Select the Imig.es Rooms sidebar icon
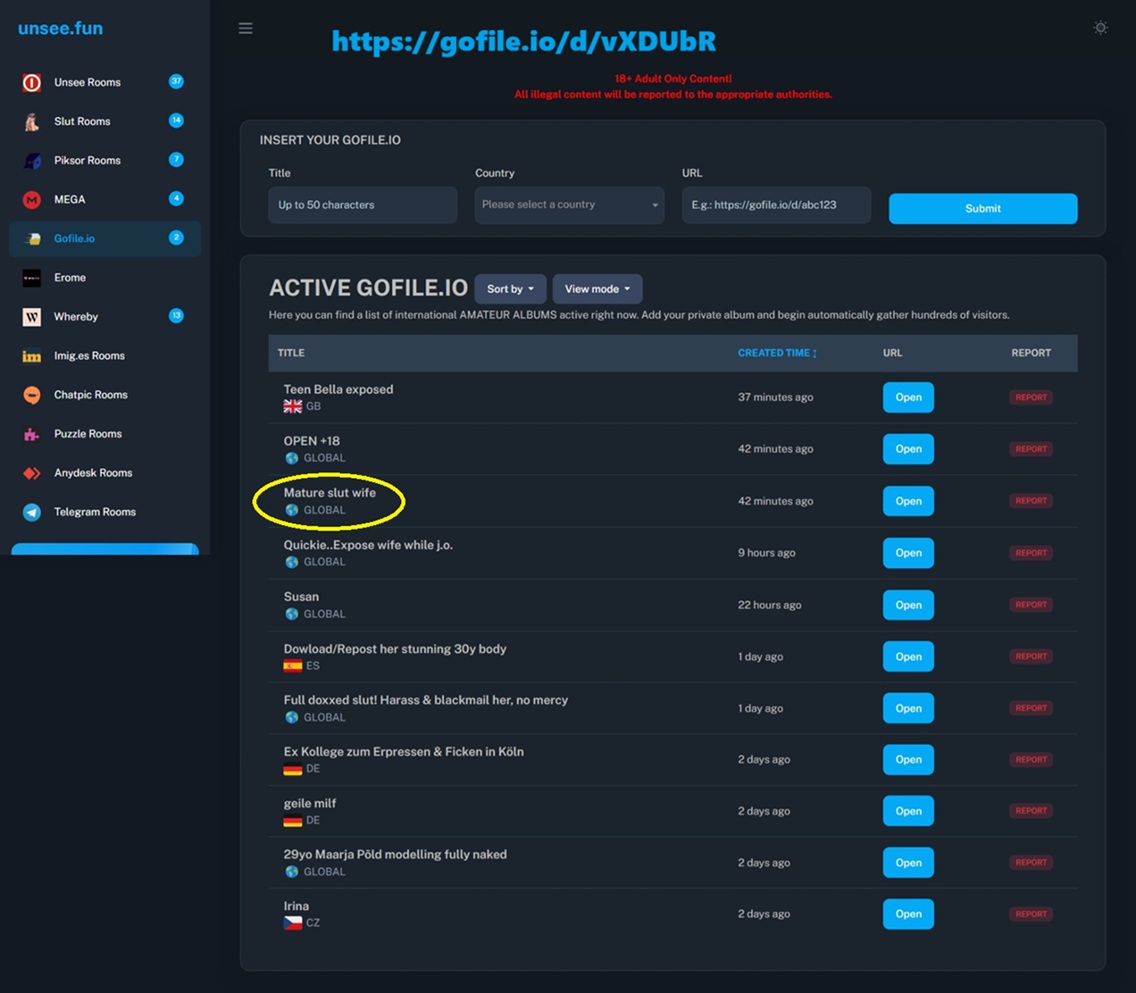This screenshot has width=1136, height=993. tap(32, 356)
